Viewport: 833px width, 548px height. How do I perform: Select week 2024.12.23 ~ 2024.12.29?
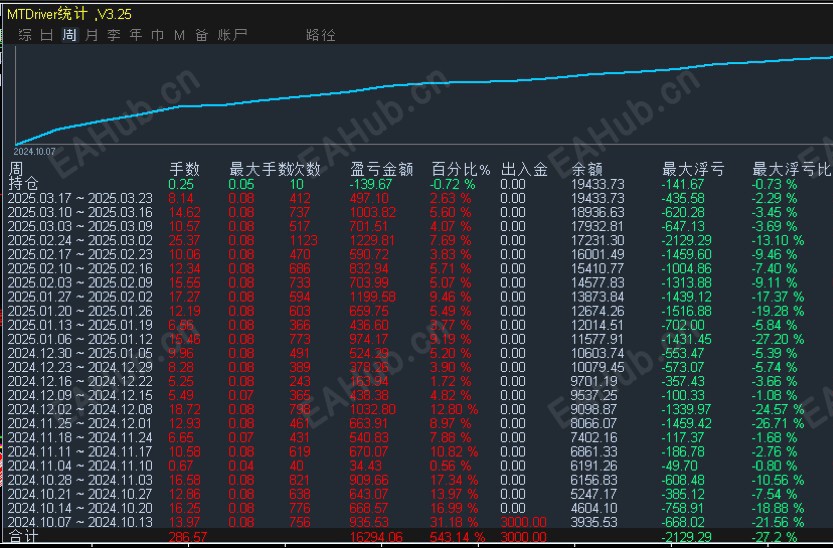tap(80, 367)
